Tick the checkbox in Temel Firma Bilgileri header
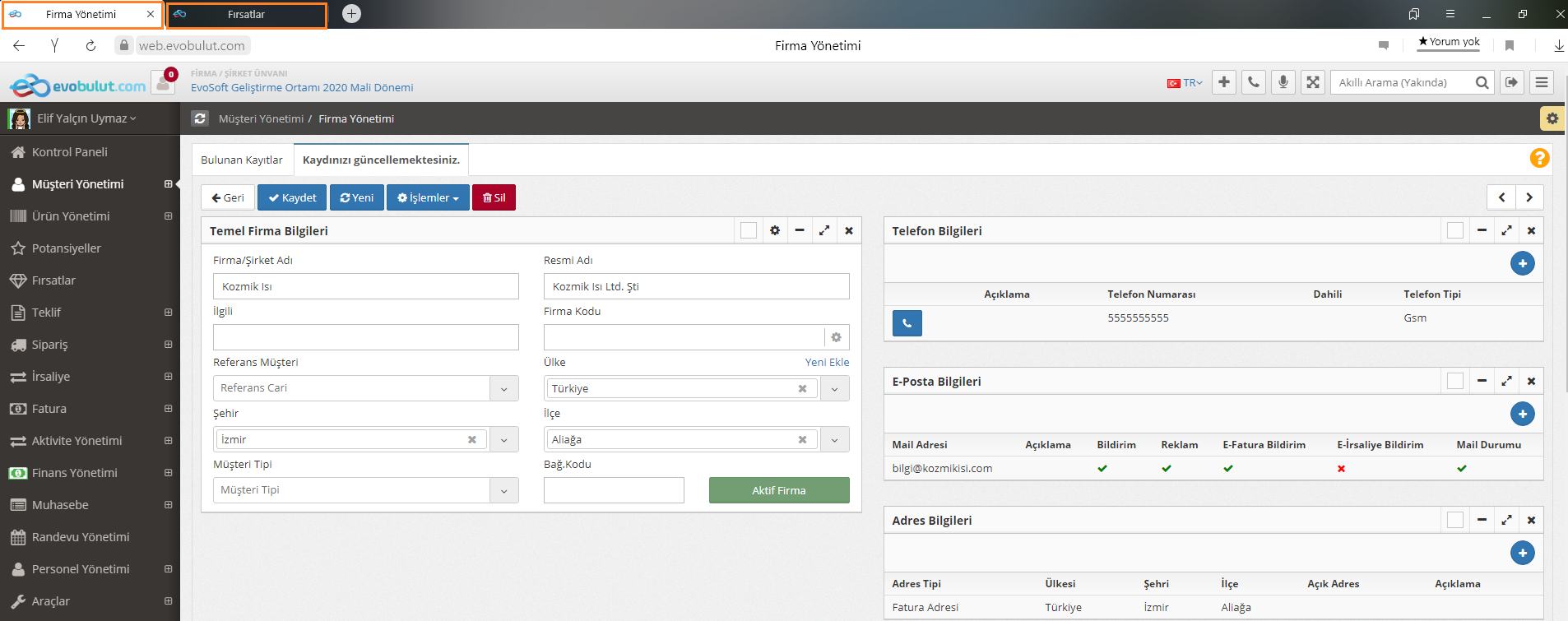1568x621 pixels. [748, 231]
